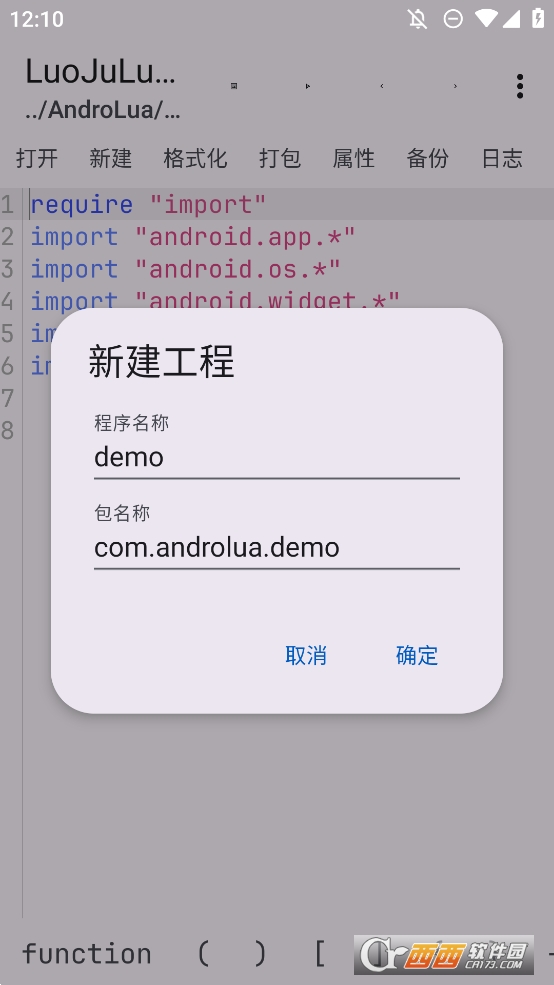Open the three-dot overflow menu
Viewport: 554px width, 985px height.
point(519,86)
